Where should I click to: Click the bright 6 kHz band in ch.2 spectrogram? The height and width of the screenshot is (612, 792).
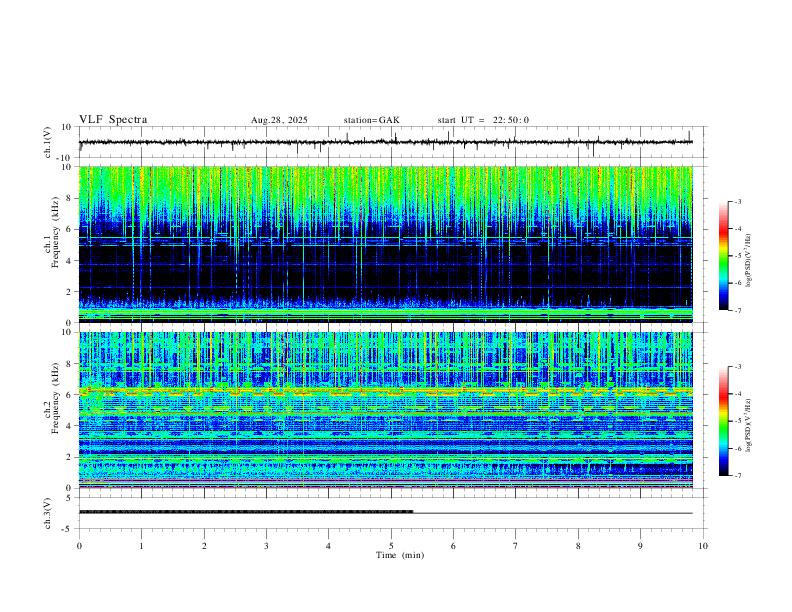[386, 390]
